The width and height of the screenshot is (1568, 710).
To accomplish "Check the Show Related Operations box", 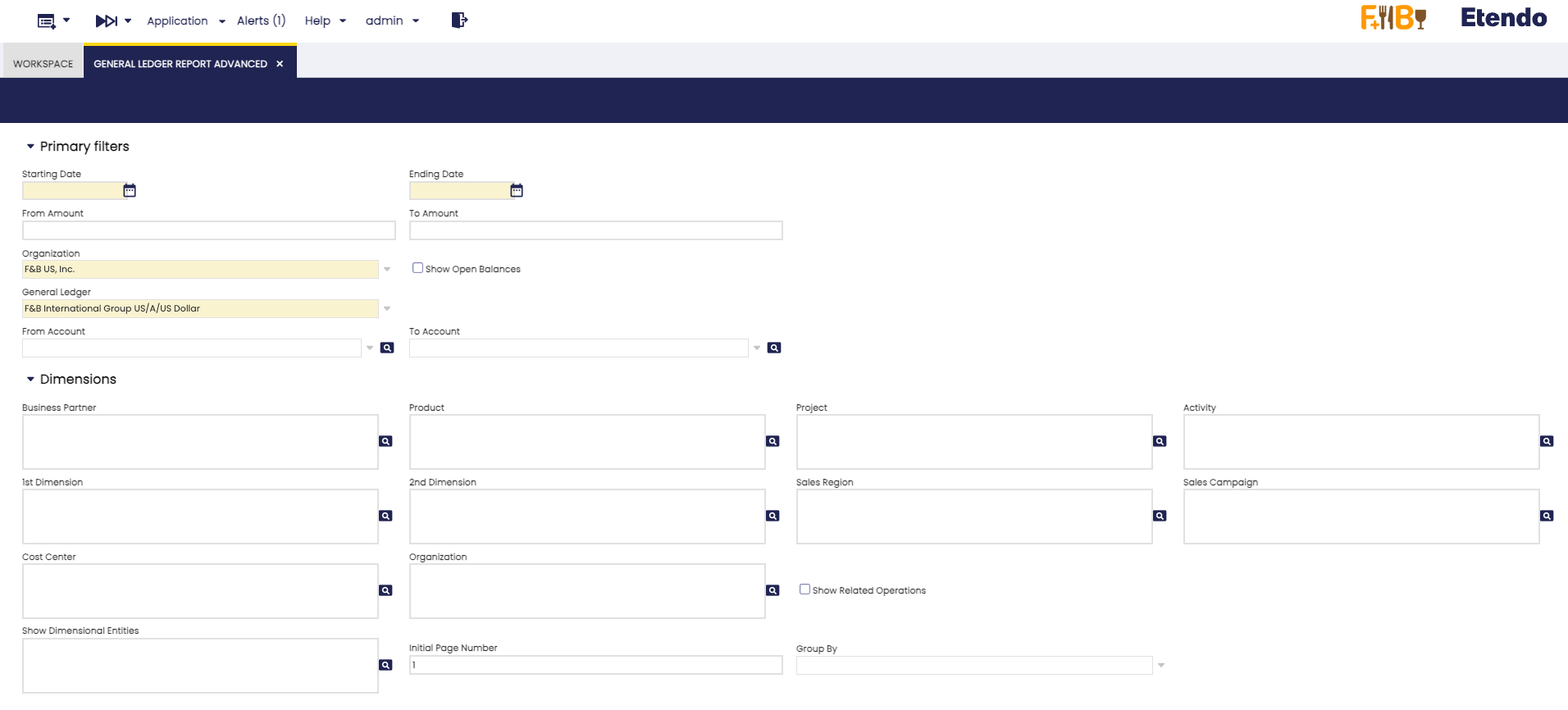I will [805, 589].
